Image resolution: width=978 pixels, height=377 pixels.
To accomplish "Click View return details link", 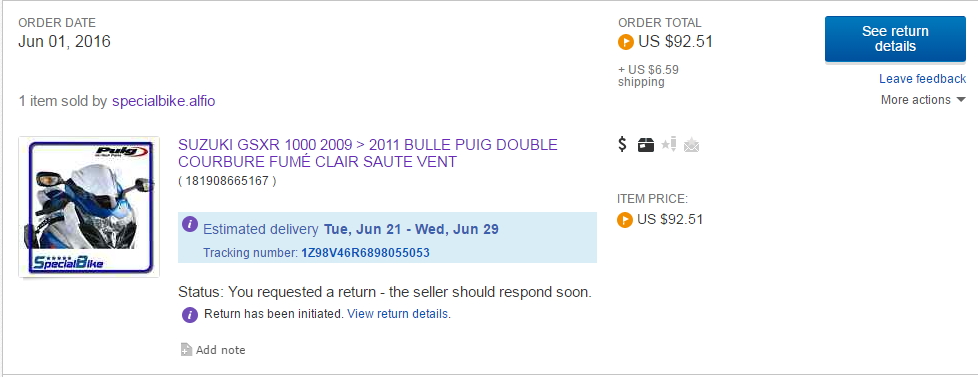I will 397,314.
